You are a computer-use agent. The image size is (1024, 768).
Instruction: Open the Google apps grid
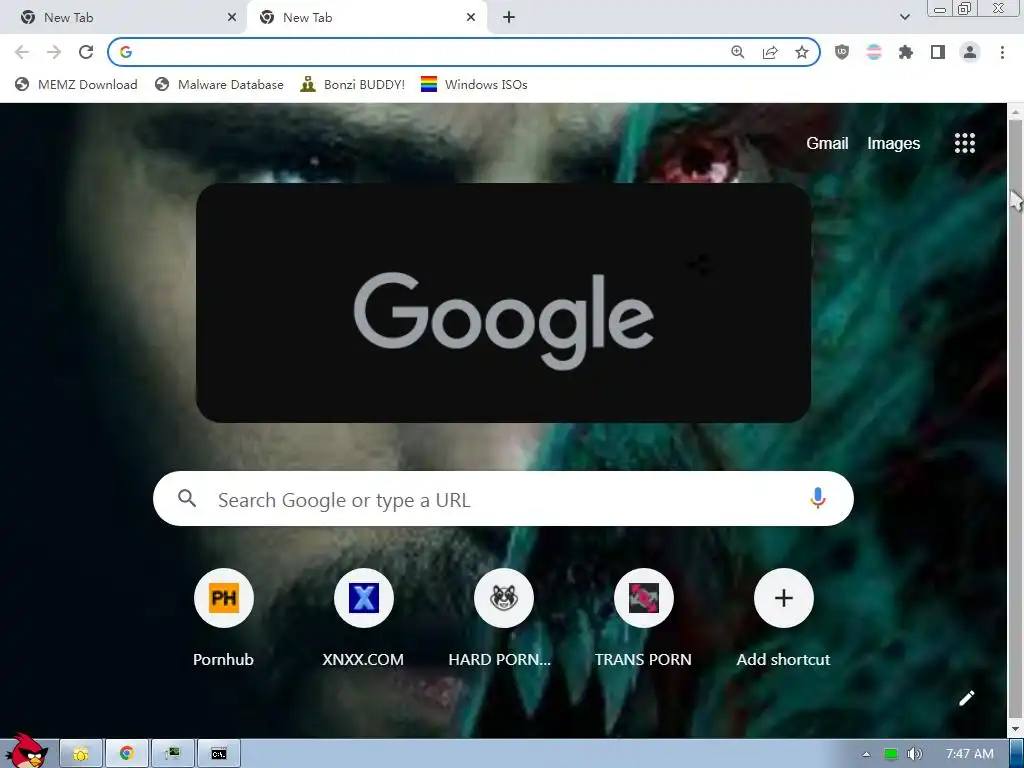[x=965, y=143]
